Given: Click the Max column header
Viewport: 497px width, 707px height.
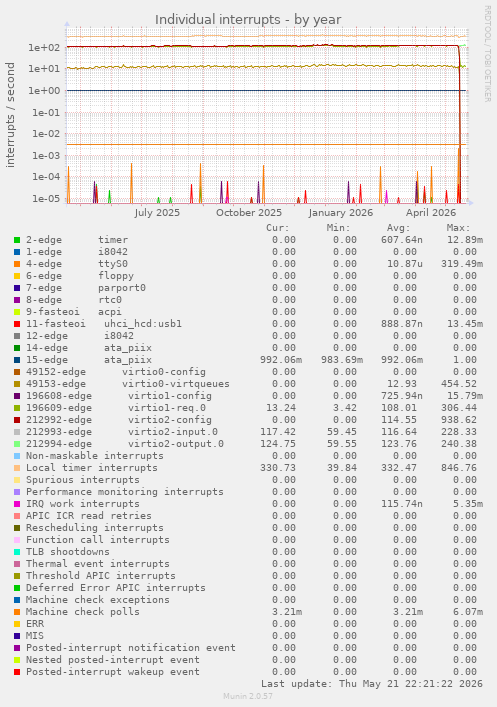Looking at the screenshot, I should point(458,228).
